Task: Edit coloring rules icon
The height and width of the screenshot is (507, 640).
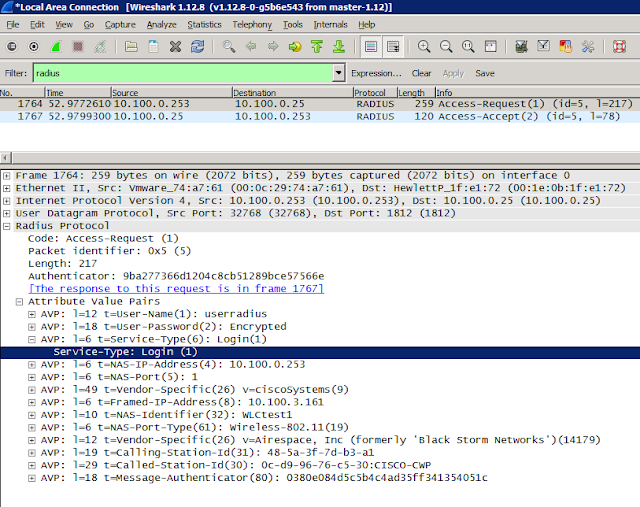Action: pos(566,47)
